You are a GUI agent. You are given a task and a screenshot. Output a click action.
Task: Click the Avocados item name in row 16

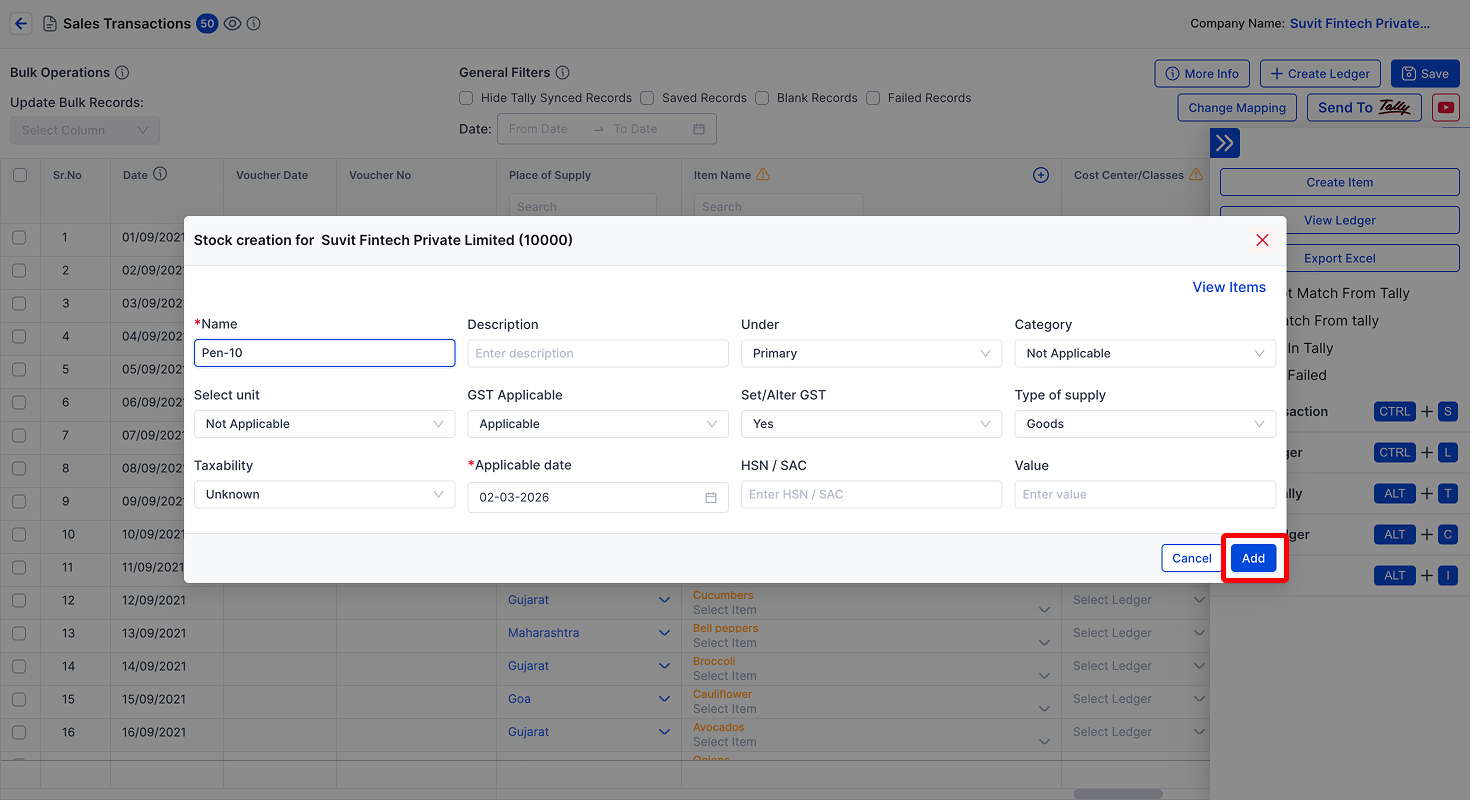[x=719, y=727]
